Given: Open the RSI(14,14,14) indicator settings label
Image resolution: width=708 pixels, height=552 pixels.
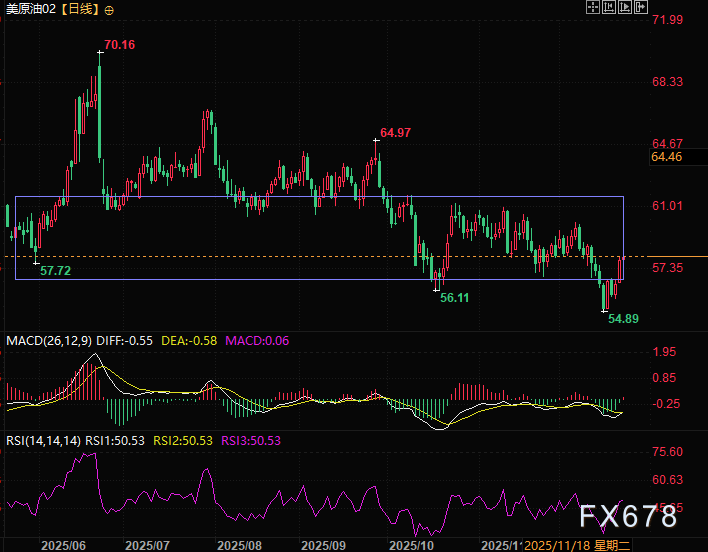Looking at the screenshot, I should point(42,440).
